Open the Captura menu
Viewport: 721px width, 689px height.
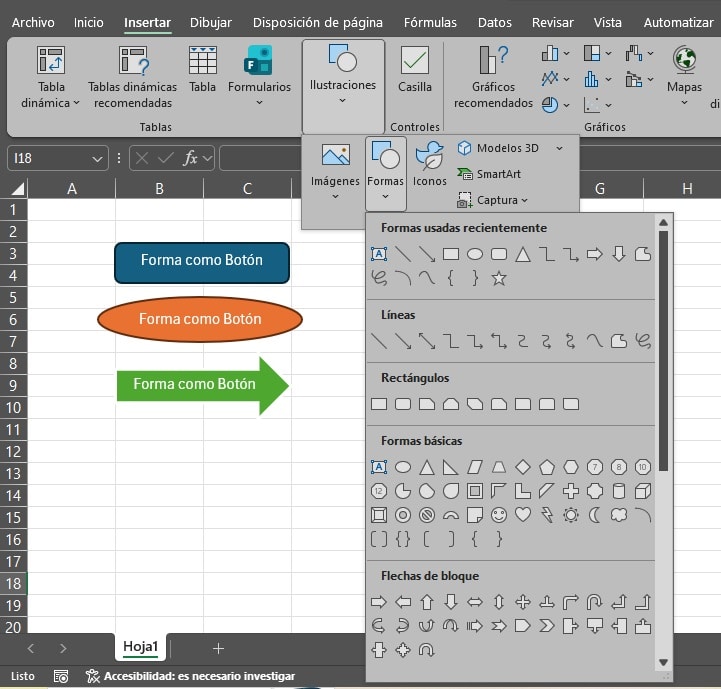[x=492, y=200]
